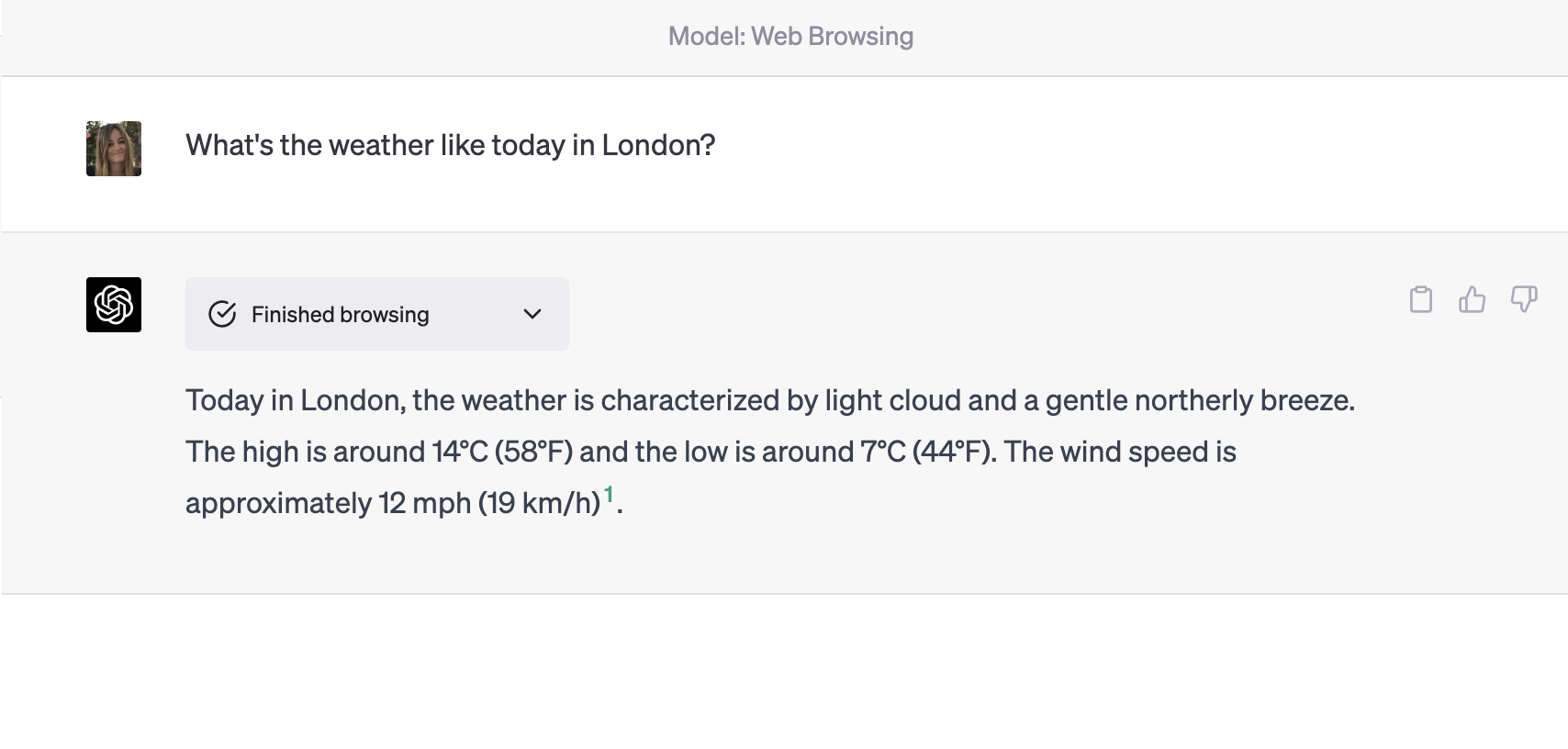Click the checkmark circle beside Finished browsing
This screenshot has width=1568, height=749.
tap(222, 314)
